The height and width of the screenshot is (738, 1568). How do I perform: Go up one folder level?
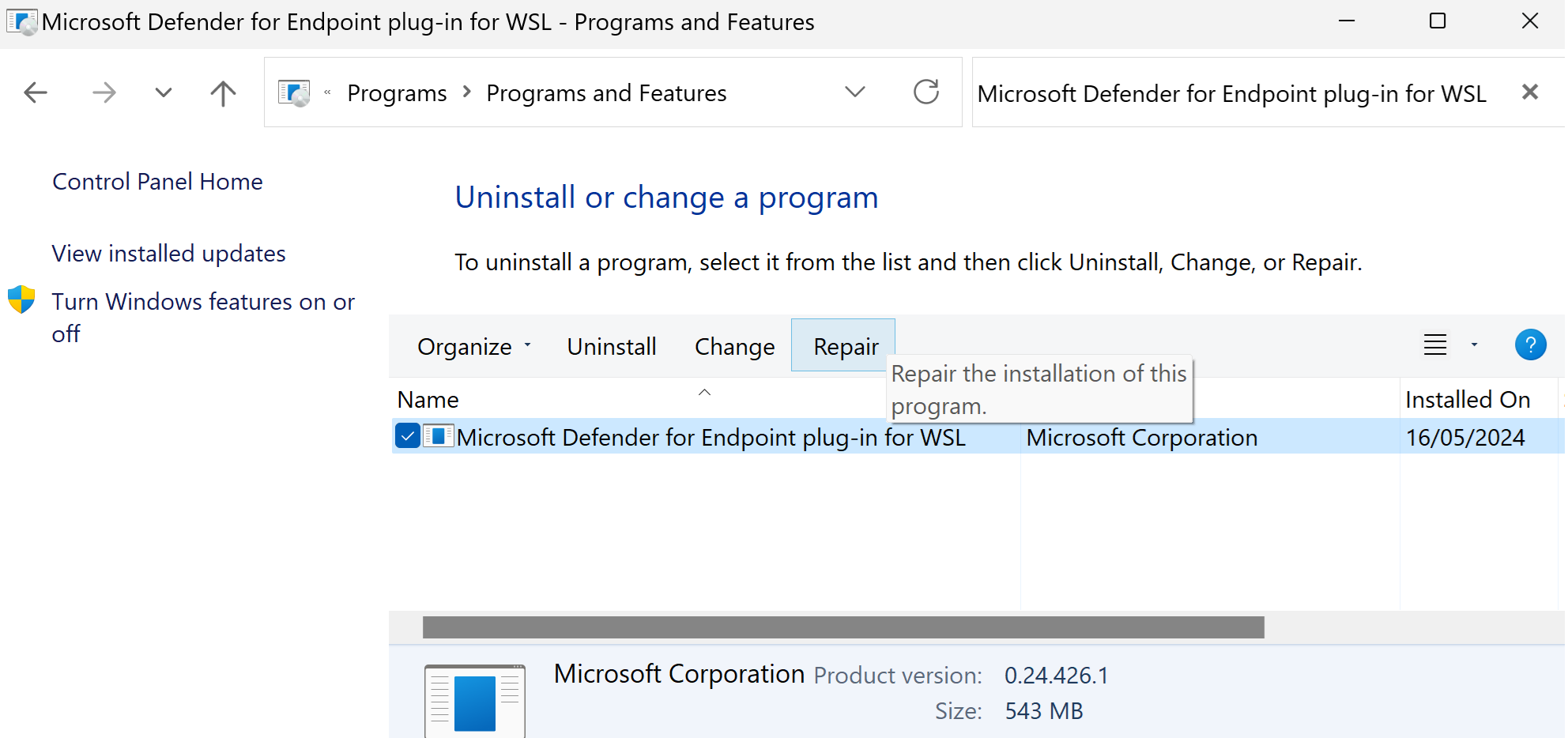click(224, 93)
